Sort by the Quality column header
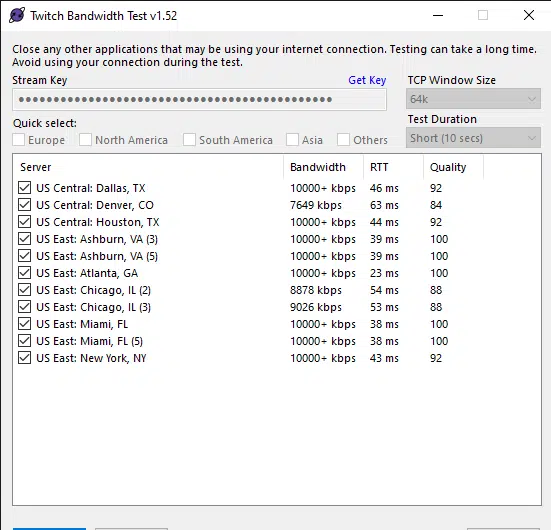This screenshot has height=530, width=551. click(454, 167)
